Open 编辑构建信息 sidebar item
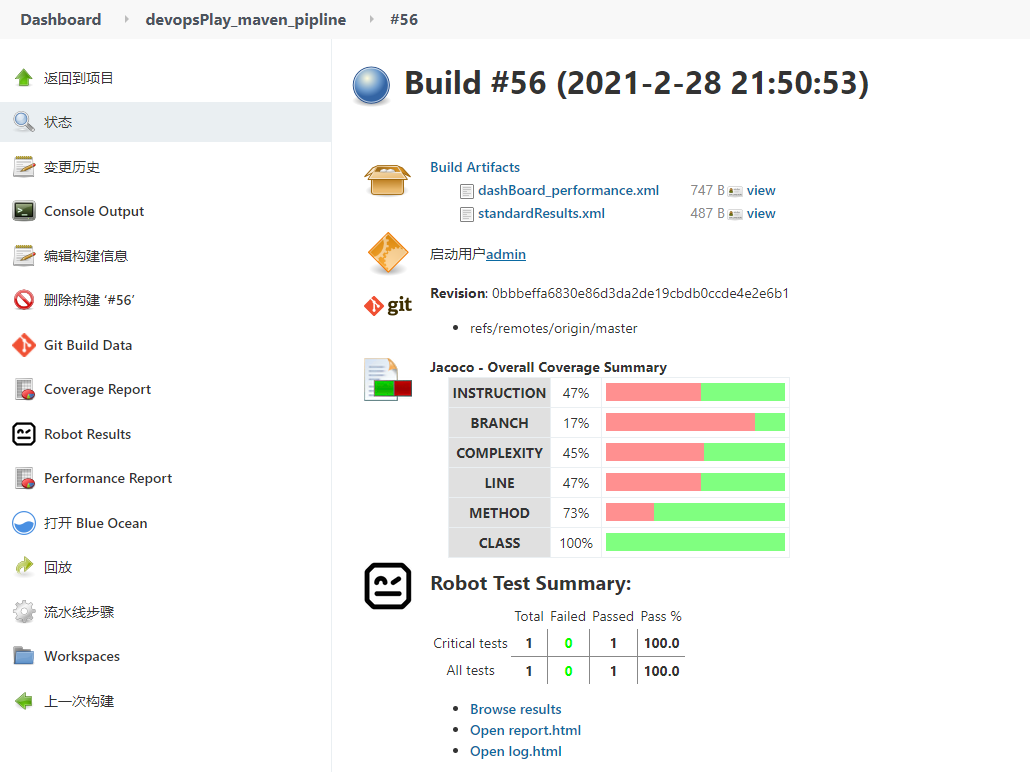Image resolution: width=1030 pixels, height=772 pixels. pyautogui.click(x=85, y=256)
